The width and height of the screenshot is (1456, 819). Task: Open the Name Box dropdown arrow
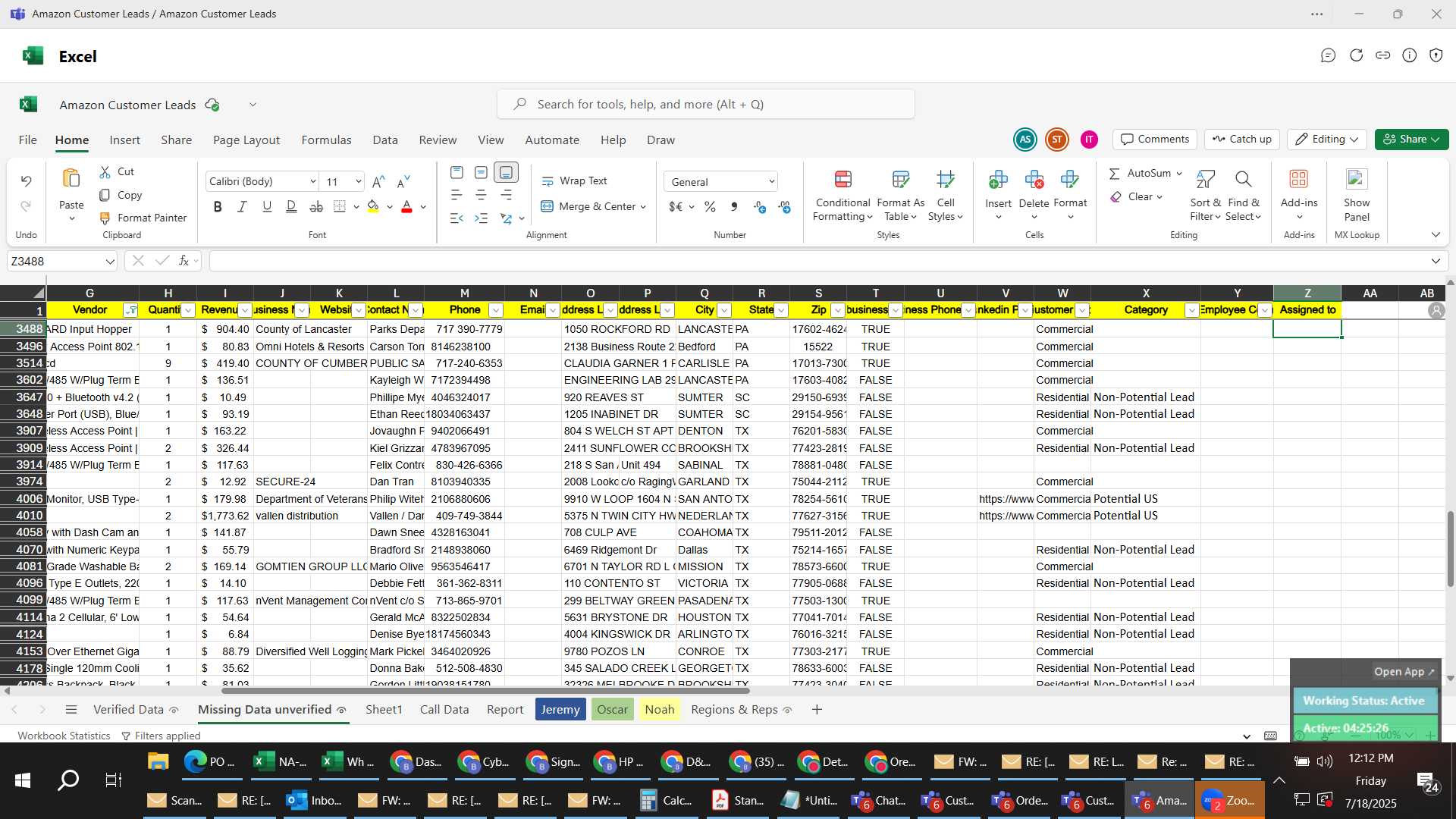point(110,262)
